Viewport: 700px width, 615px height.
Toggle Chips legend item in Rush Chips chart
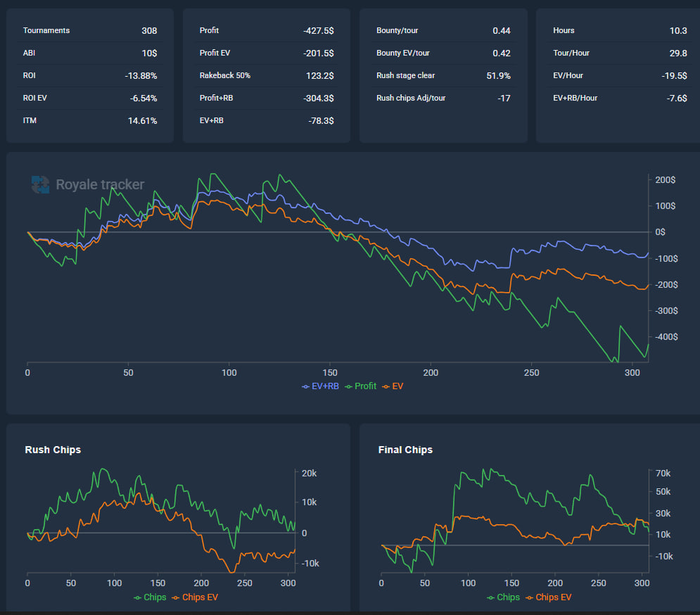point(149,597)
